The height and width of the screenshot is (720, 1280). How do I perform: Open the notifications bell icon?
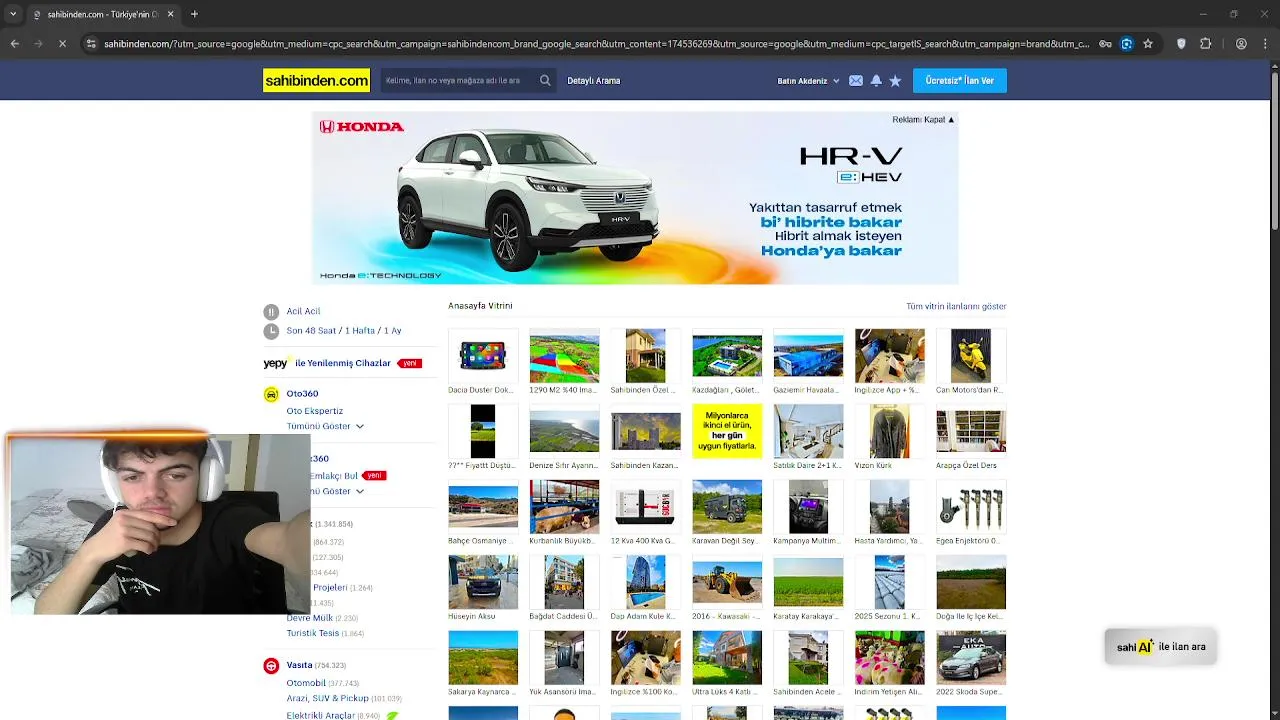point(876,81)
